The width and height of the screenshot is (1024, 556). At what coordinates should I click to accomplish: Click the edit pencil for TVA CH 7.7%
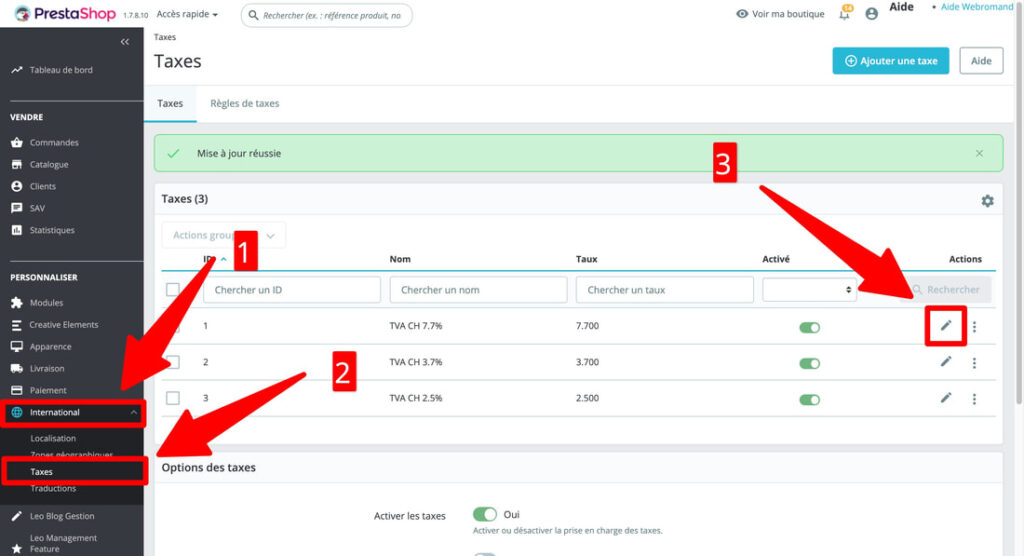click(x=946, y=326)
